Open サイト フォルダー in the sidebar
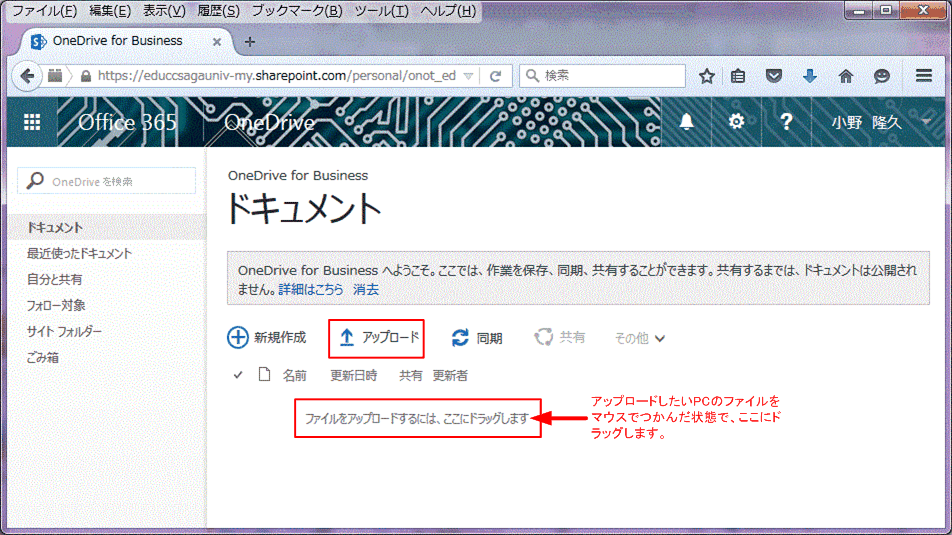 pyautogui.click(x=64, y=332)
